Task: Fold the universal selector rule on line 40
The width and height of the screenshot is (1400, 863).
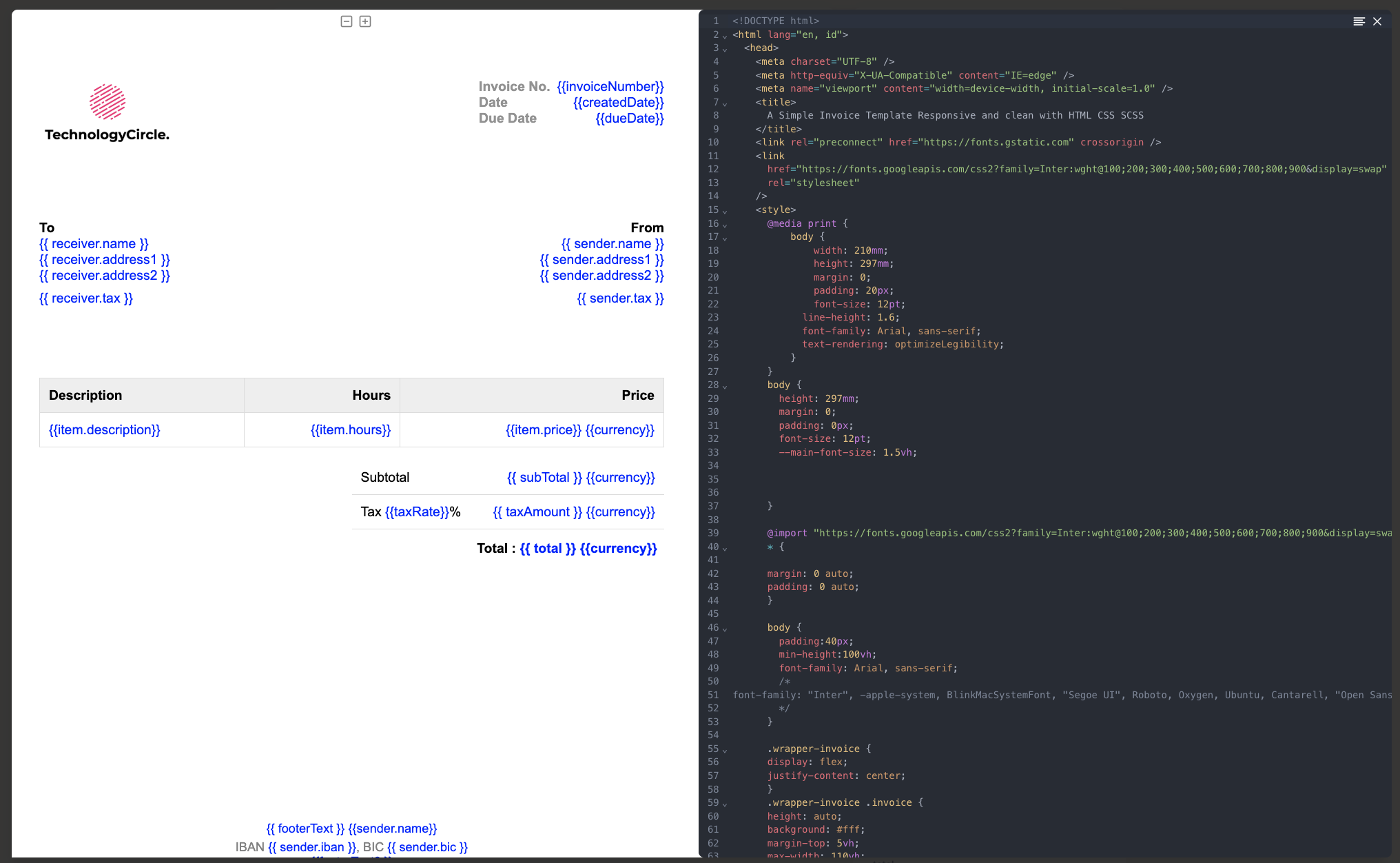Action: 725,548
